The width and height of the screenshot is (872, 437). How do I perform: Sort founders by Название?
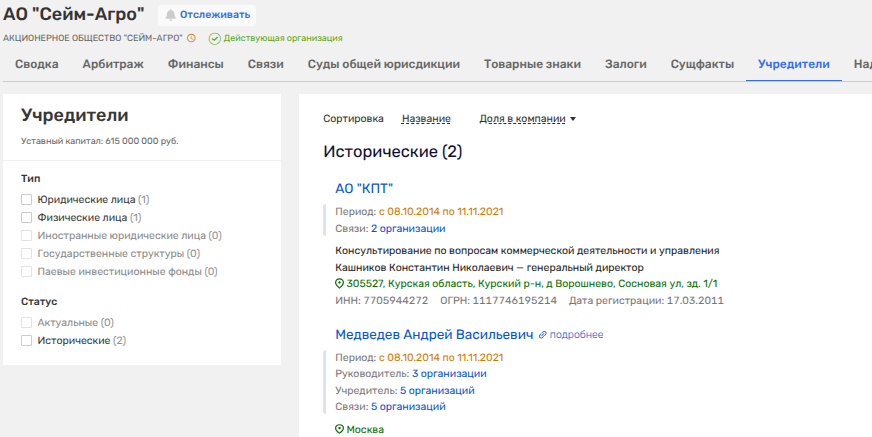point(426,119)
